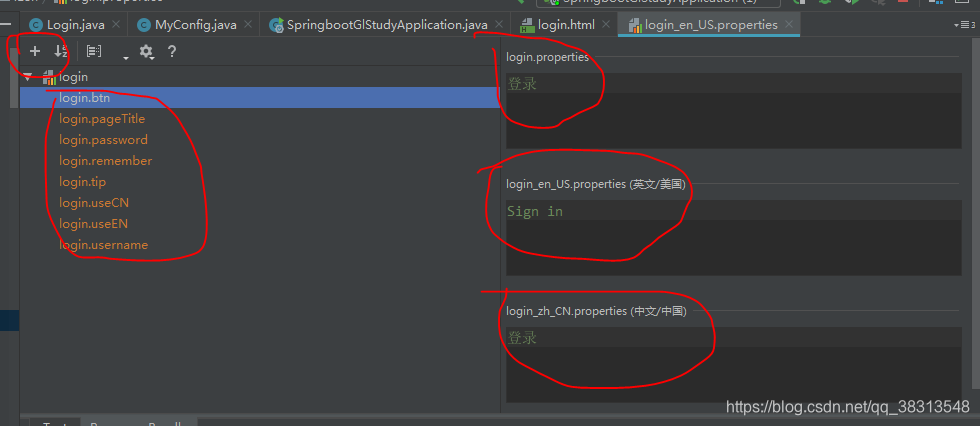Close the MyConfig.java tab
The height and width of the screenshot is (426, 980).
pyautogui.click(x=248, y=25)
